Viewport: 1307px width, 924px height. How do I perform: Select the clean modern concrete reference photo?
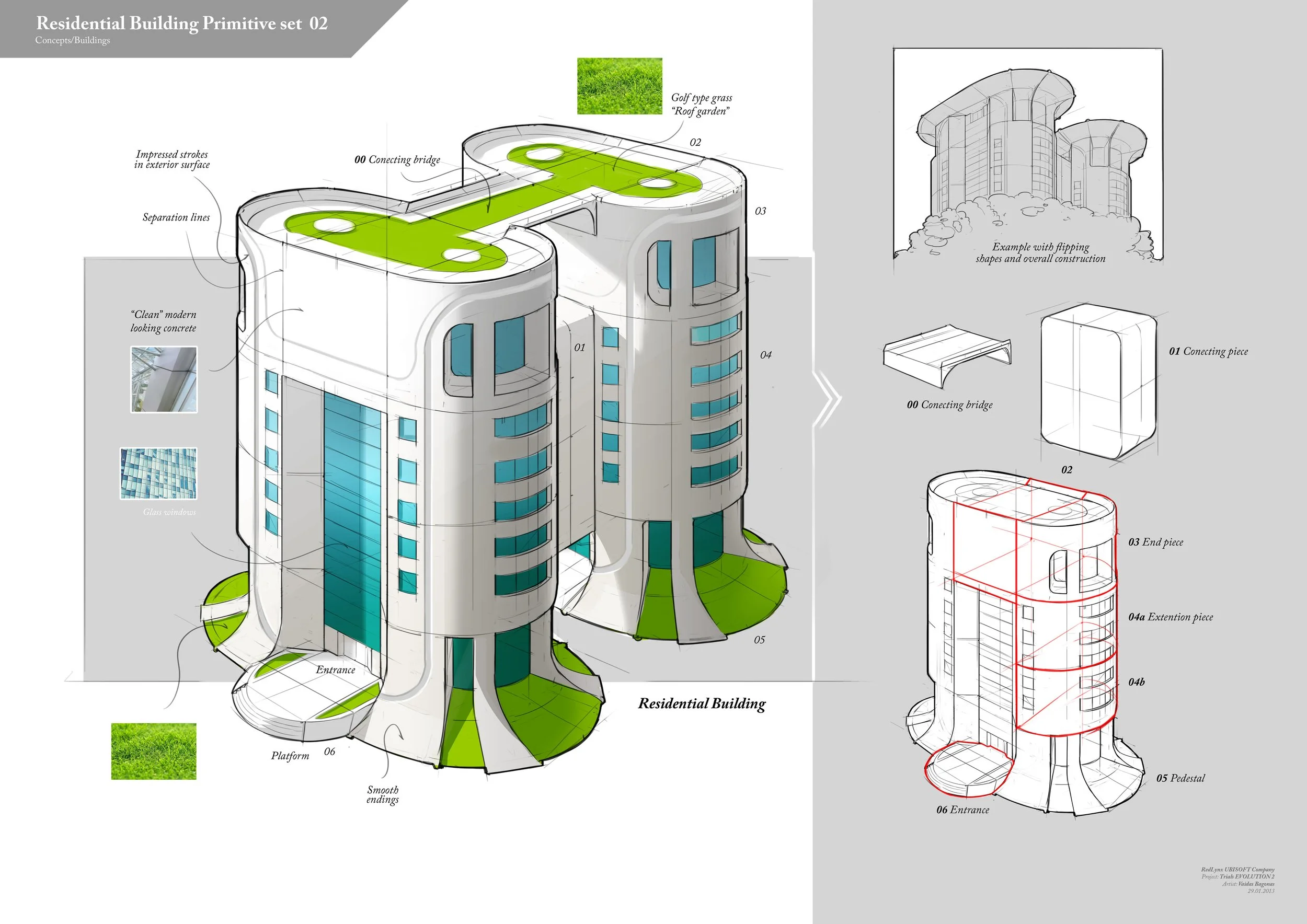point(164,379)
